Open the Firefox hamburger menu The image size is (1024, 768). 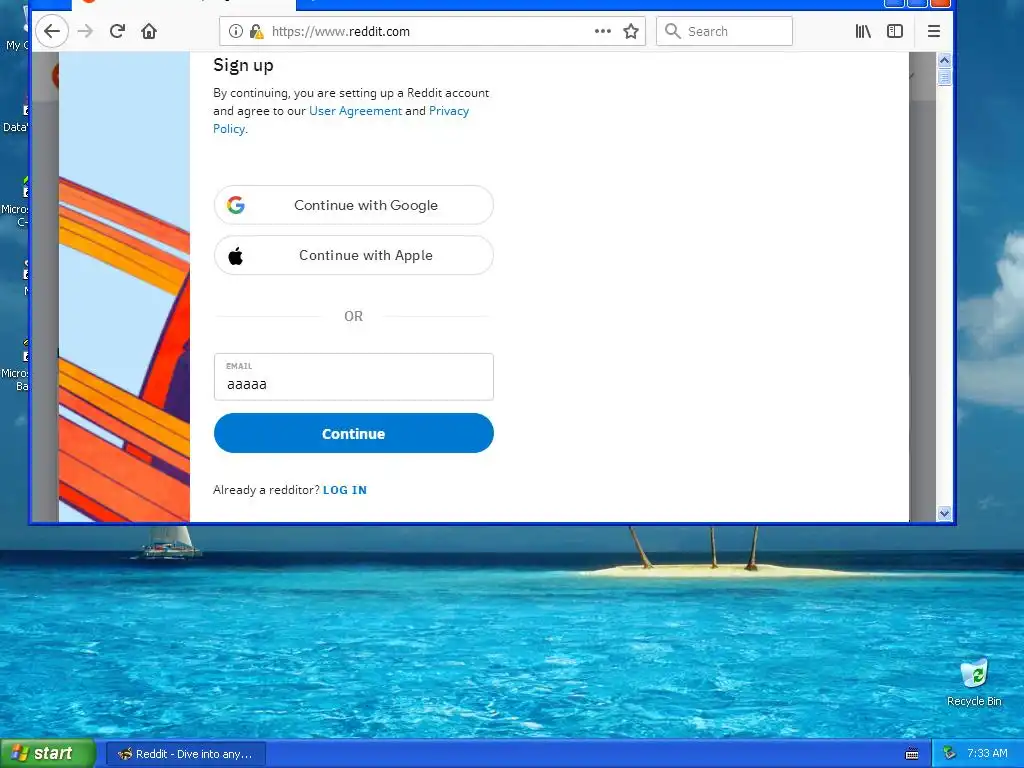(x=934, y=31)
